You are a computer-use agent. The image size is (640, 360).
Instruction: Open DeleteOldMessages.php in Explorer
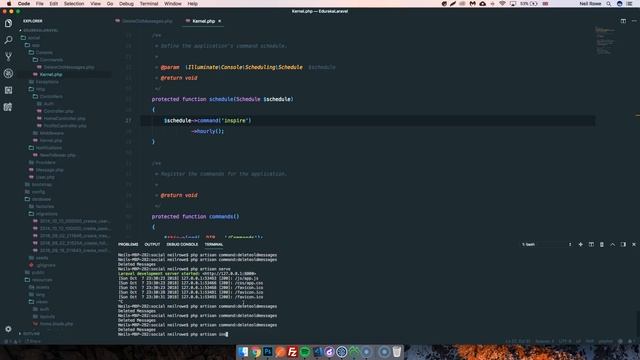[69, 67]
